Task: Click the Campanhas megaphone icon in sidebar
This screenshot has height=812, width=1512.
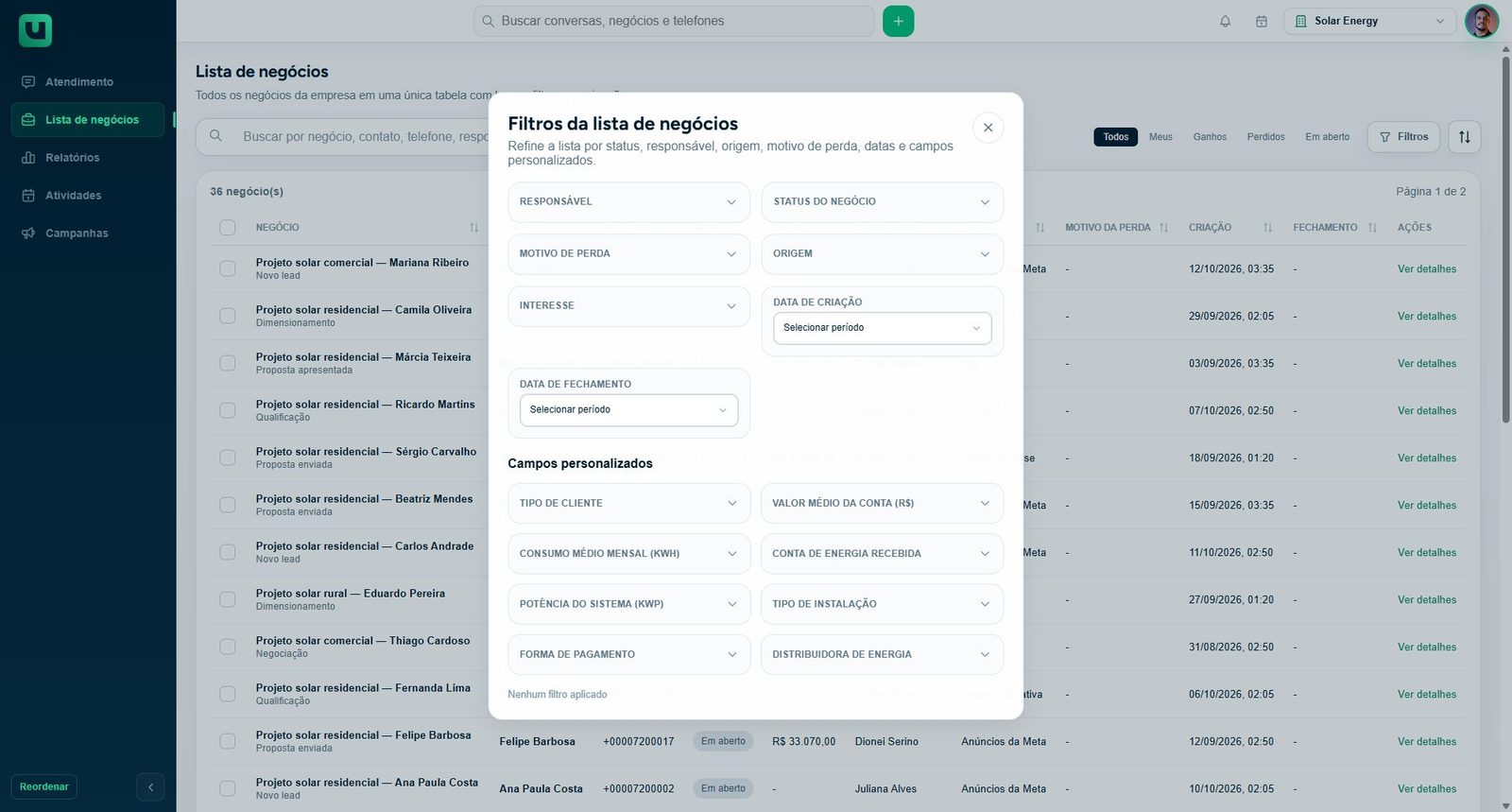Action: pyautogui.click(x=28, y=233)
